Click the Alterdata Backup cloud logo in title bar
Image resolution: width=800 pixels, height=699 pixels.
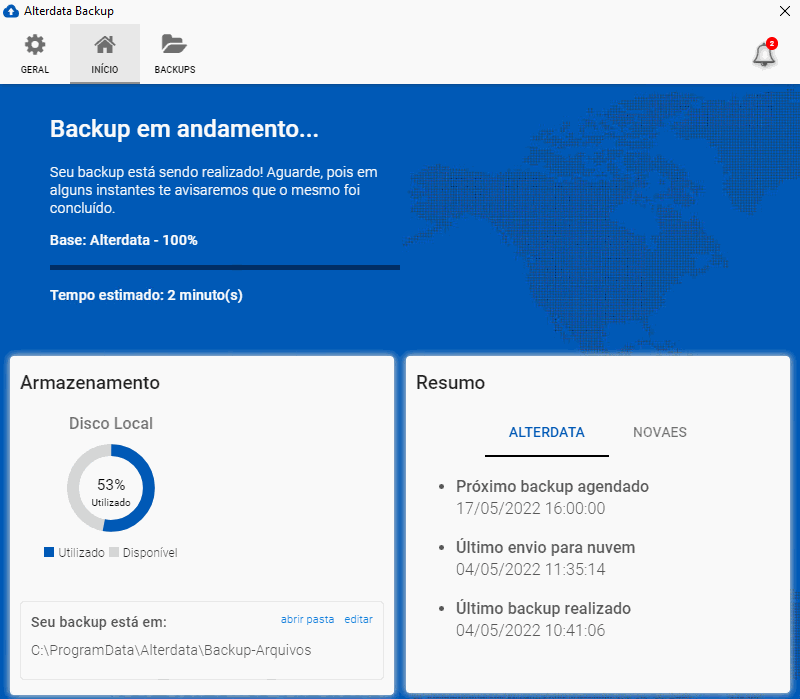tap(11, 11)
